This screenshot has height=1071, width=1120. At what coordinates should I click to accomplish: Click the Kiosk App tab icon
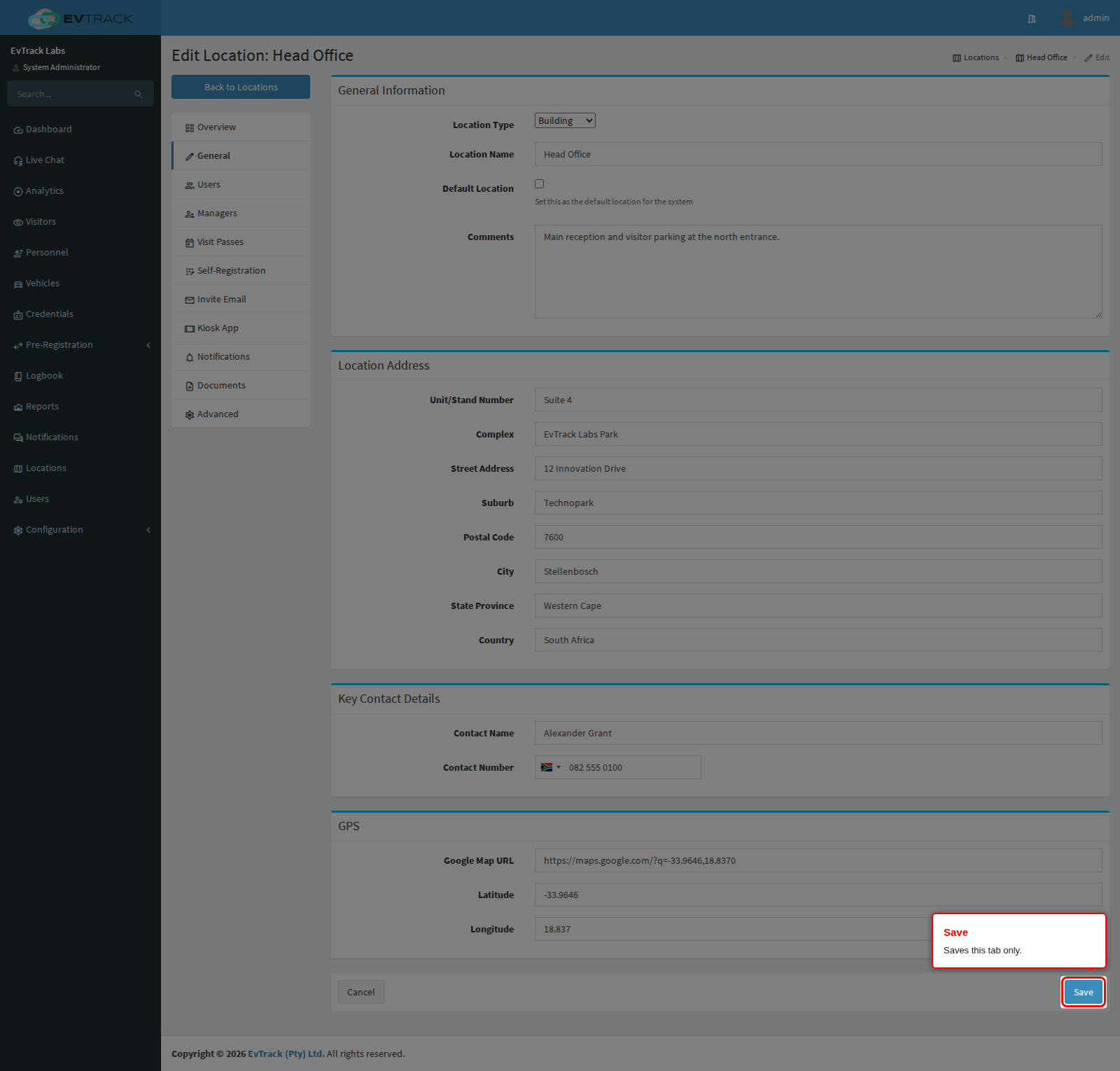tap(190, 329)
